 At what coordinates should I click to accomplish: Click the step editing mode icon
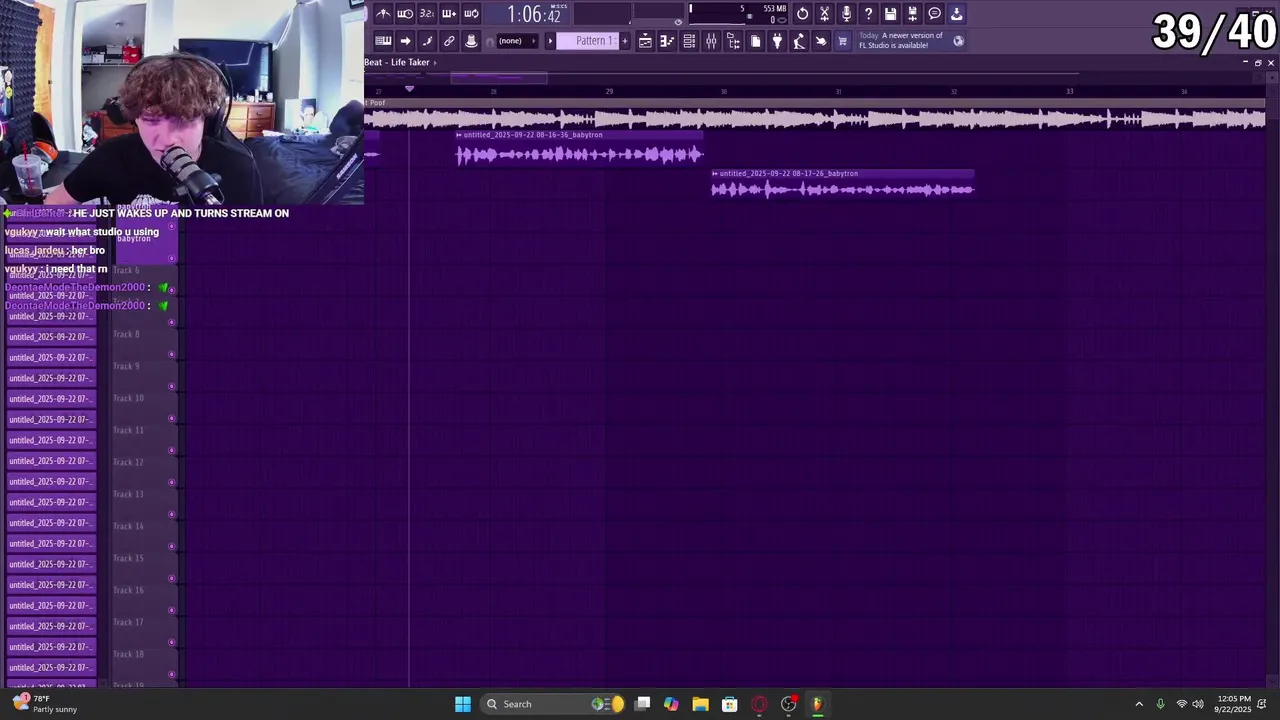pyautogui.click(x=427, y=41)
